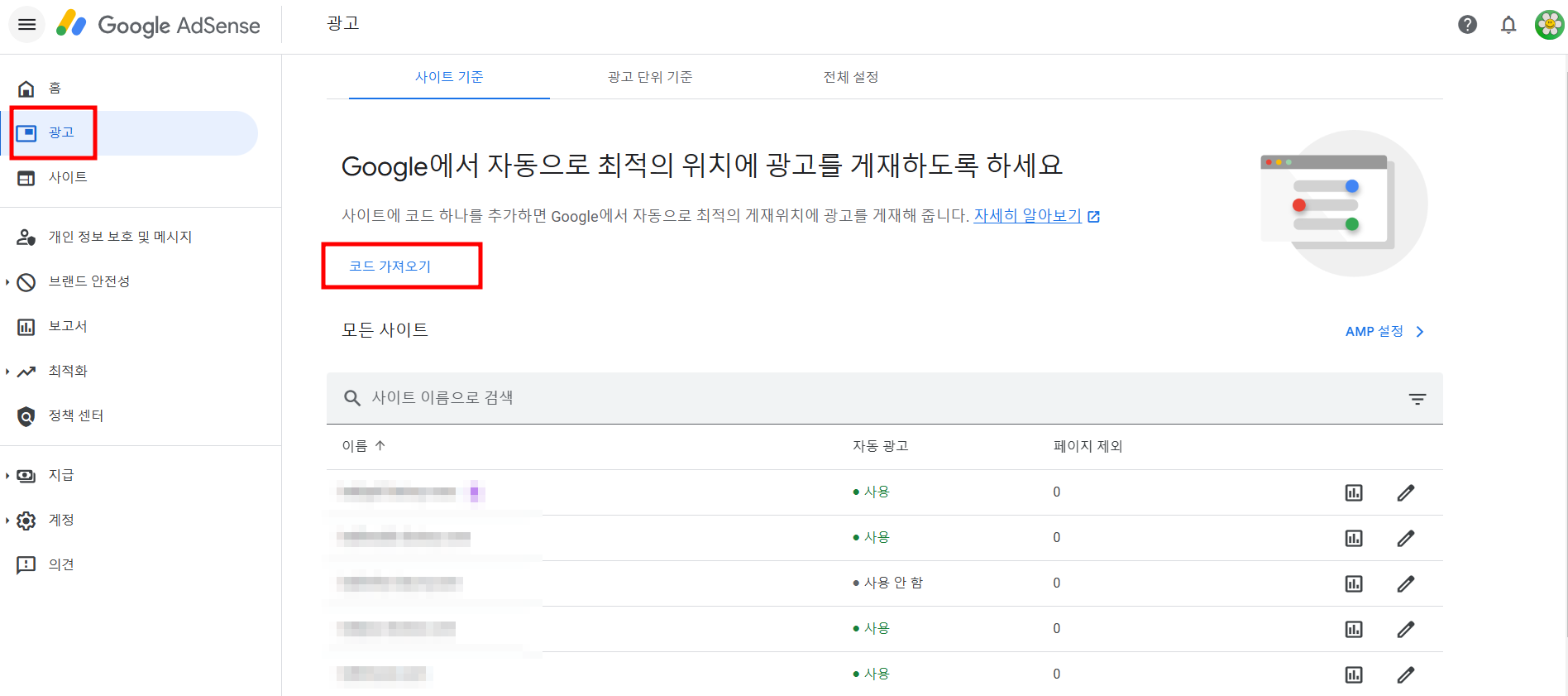Select 광고 in the sidebar
The height and width of the screenshot is (696, 1568).
[x=129, y=133]
